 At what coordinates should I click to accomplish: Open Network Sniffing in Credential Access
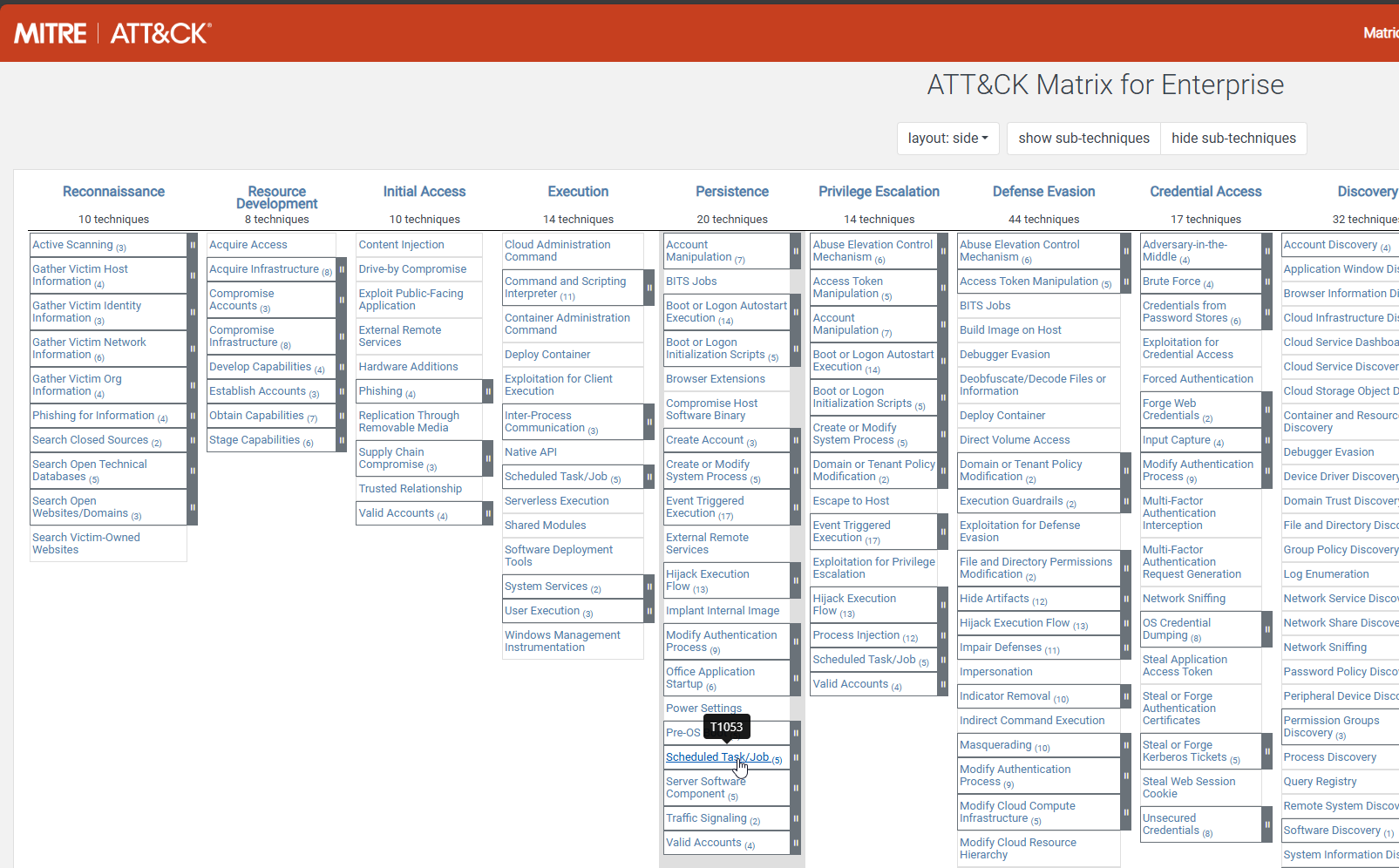click(x=1184, y=599)
